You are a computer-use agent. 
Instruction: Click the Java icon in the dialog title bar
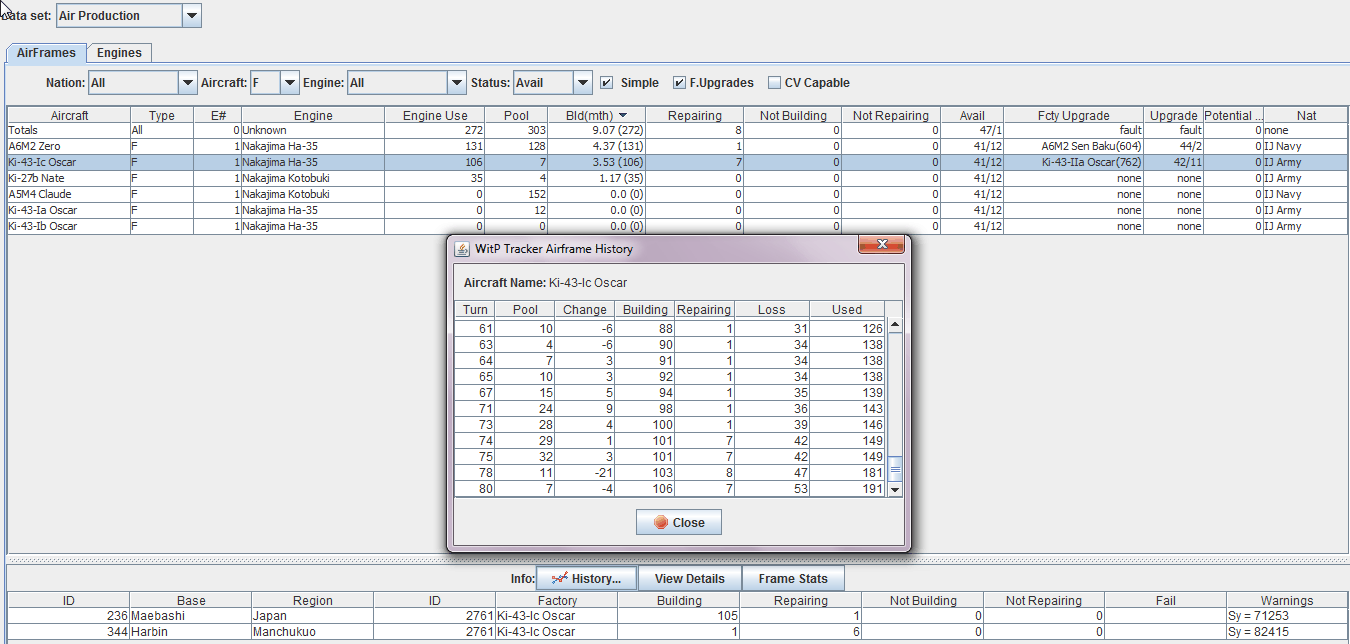click(463, 249)
